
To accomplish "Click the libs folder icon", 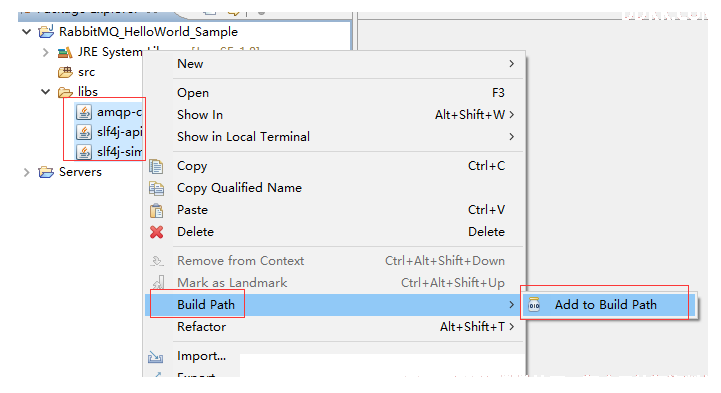I will tap(65, 92).
